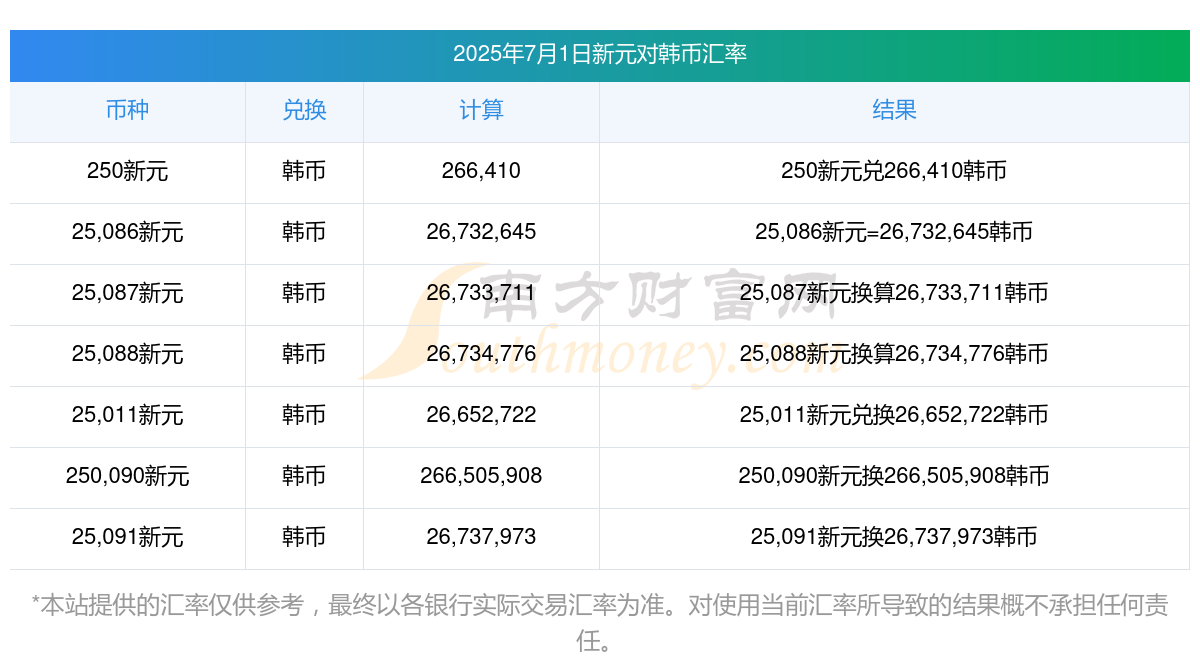Click result 25,011新元兑换26,652,722韩币

pyautogui.click(x=894, y=415)
